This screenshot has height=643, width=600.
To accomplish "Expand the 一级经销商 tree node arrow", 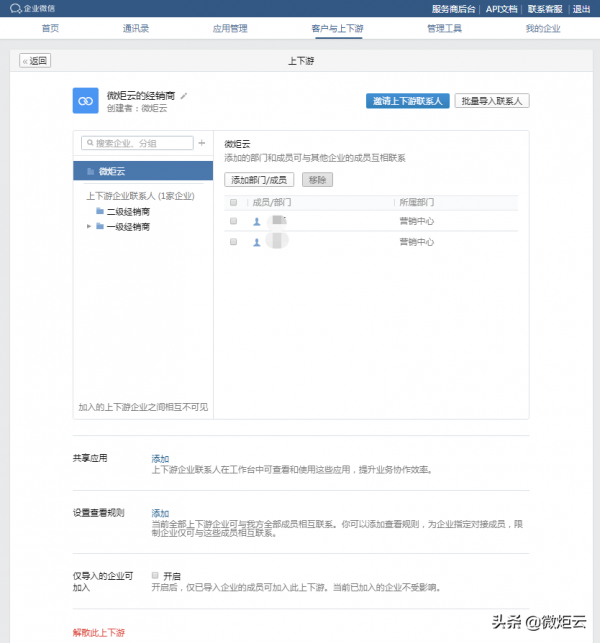I will pyautogui.click(x=89, y=226).
